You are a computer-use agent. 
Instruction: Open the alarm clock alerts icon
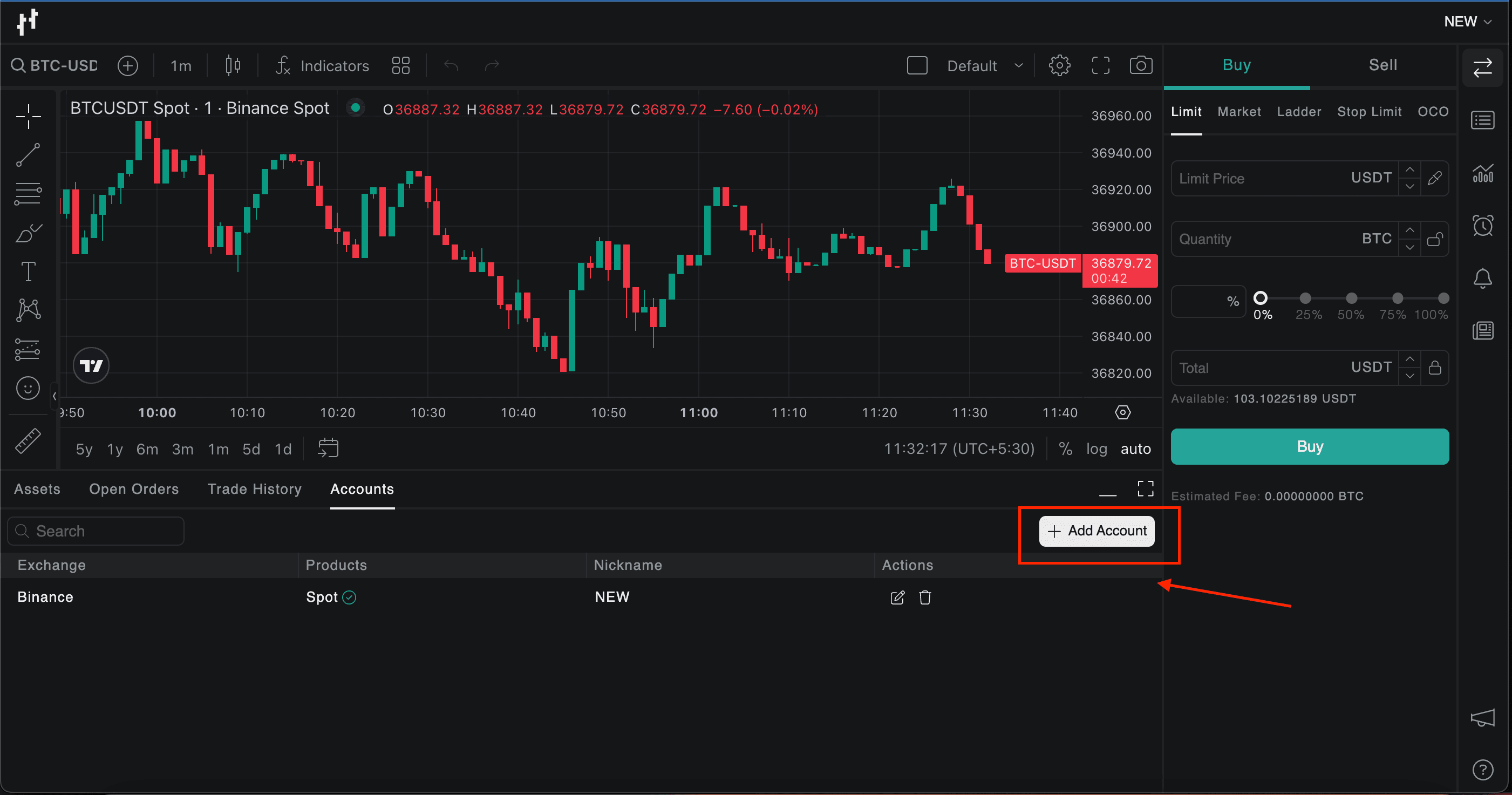click(1483, 226)
